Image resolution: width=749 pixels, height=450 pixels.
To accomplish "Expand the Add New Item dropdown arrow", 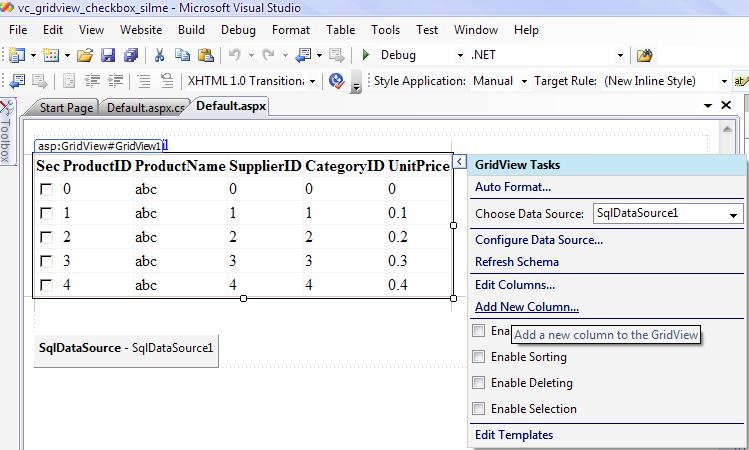I will point(67,55).
